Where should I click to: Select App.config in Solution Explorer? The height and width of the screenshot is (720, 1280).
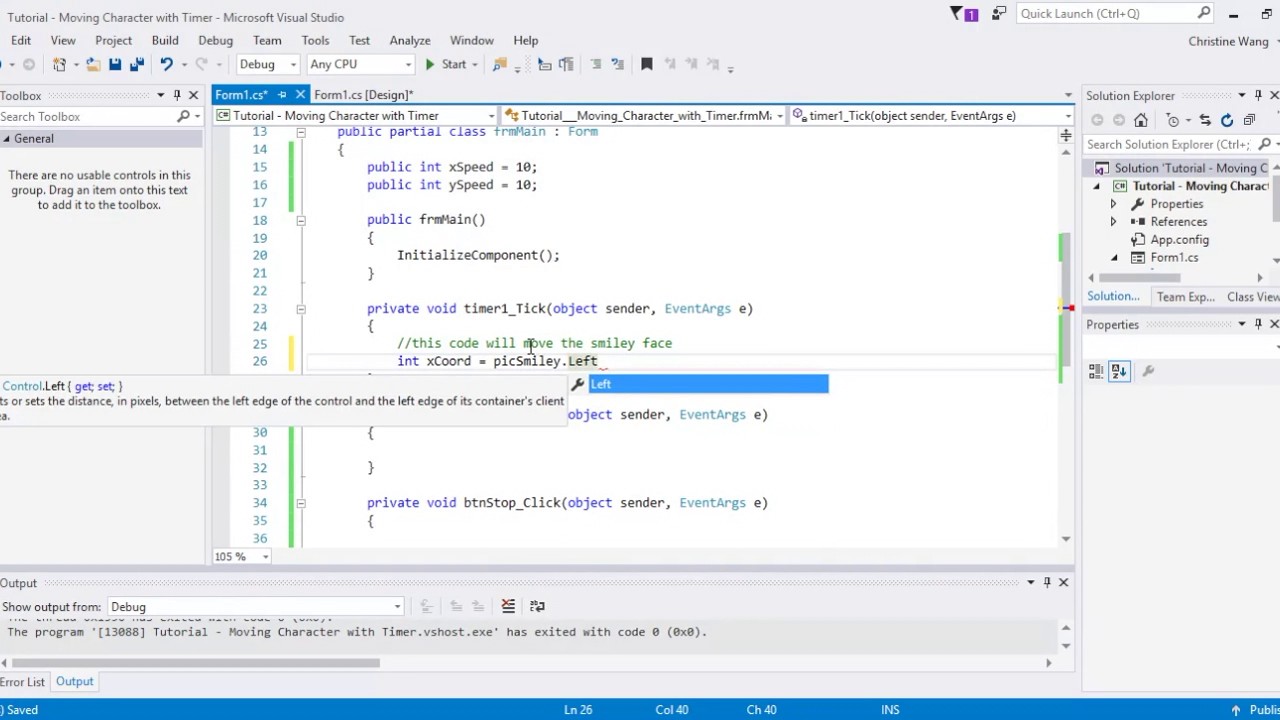(1179, 240)
